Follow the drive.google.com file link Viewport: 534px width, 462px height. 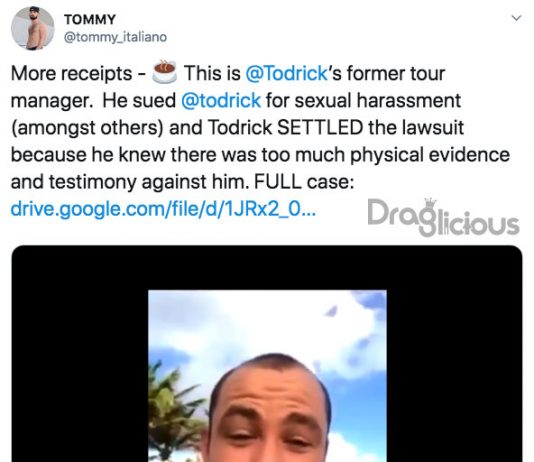[163, 209]
